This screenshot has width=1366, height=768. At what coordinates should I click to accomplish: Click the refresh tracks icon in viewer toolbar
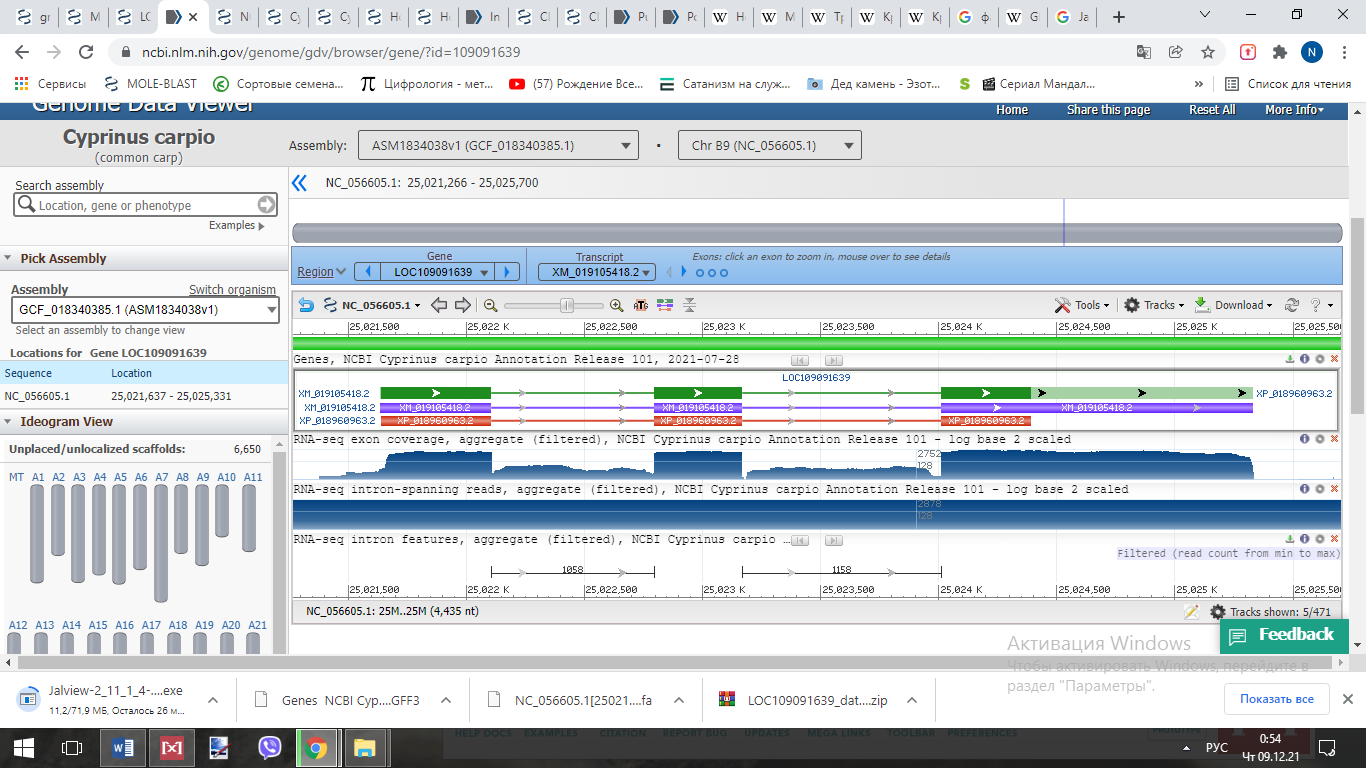[1292, 305]
